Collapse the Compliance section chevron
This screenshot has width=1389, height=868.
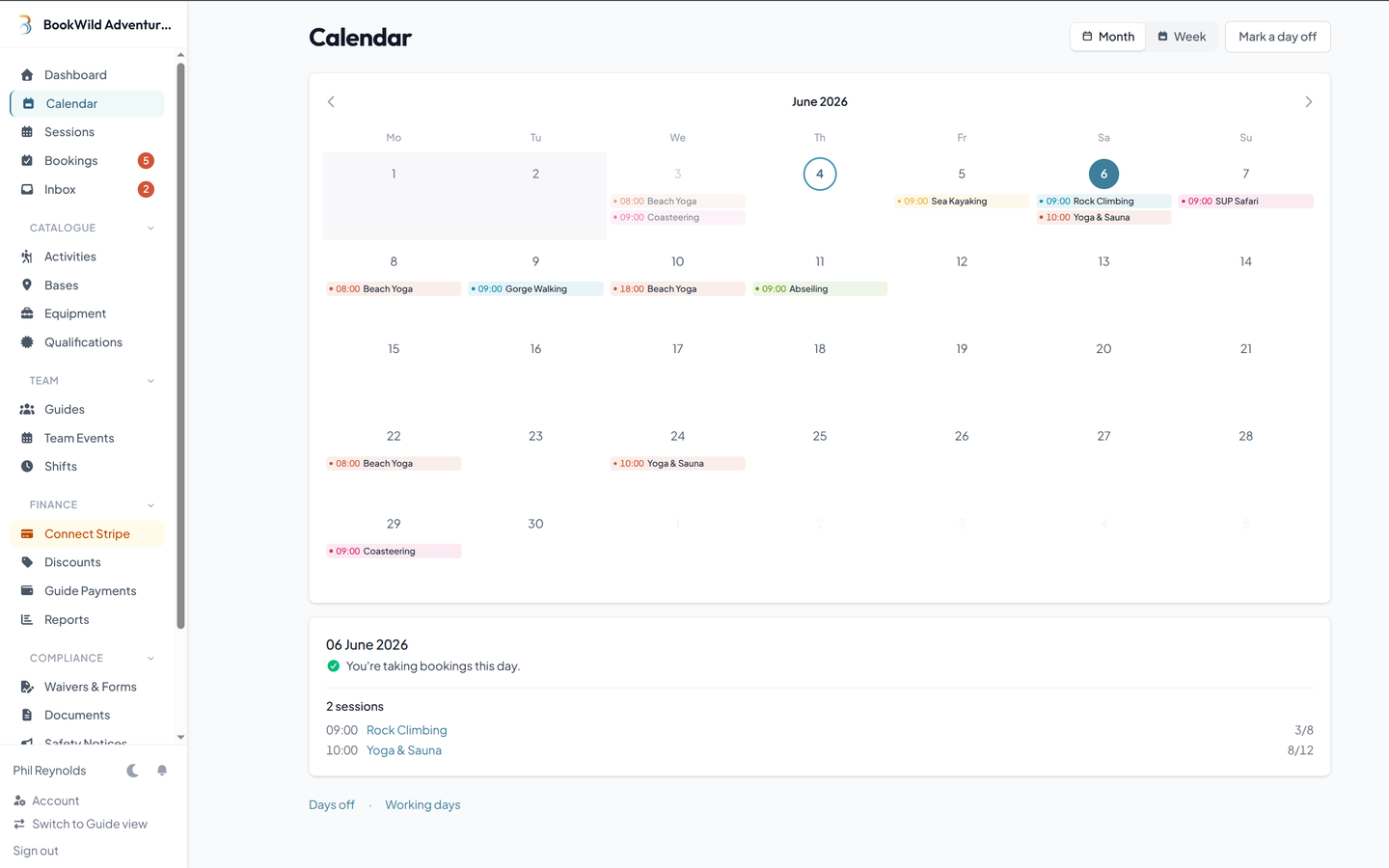coord(150,659)
